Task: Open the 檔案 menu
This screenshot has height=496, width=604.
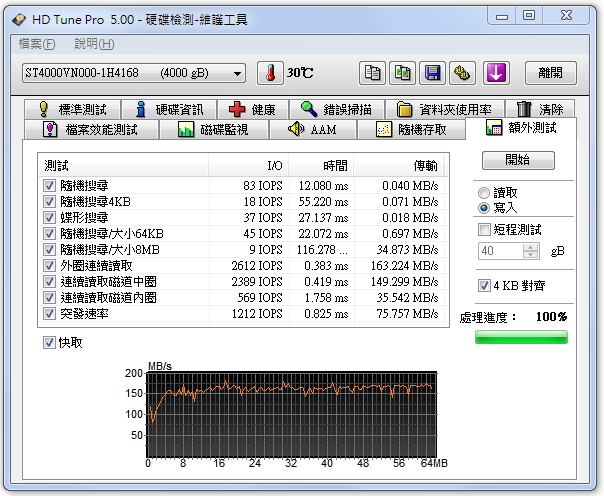Action: (x=37, y=44)
